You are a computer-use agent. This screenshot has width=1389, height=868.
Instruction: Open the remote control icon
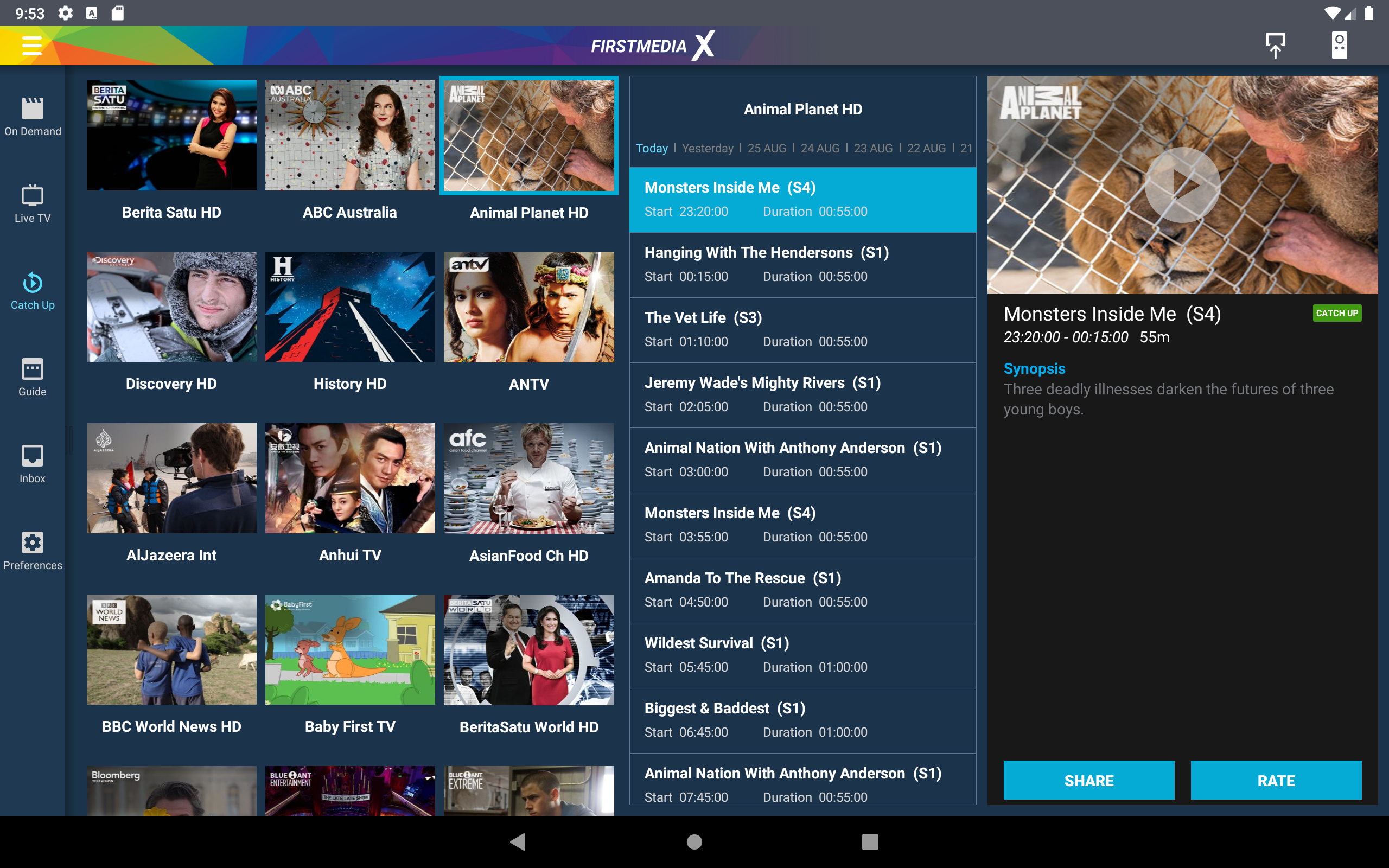click(x=1339, y=46)
